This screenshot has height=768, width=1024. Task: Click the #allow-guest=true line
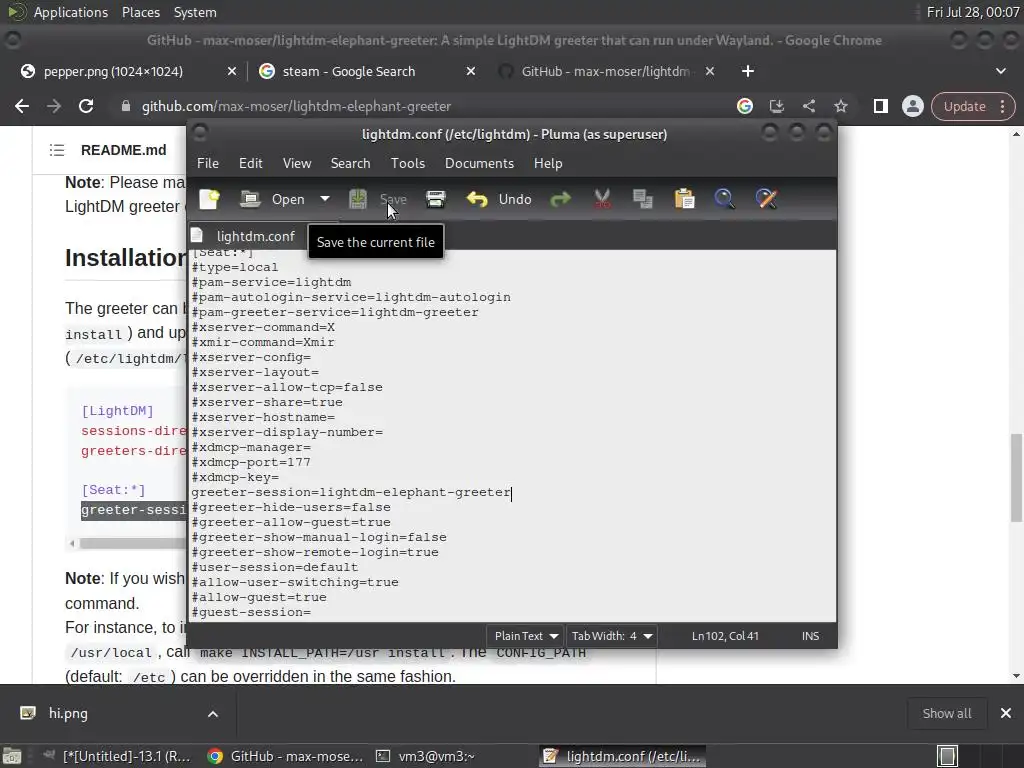[x=259, y=598]
